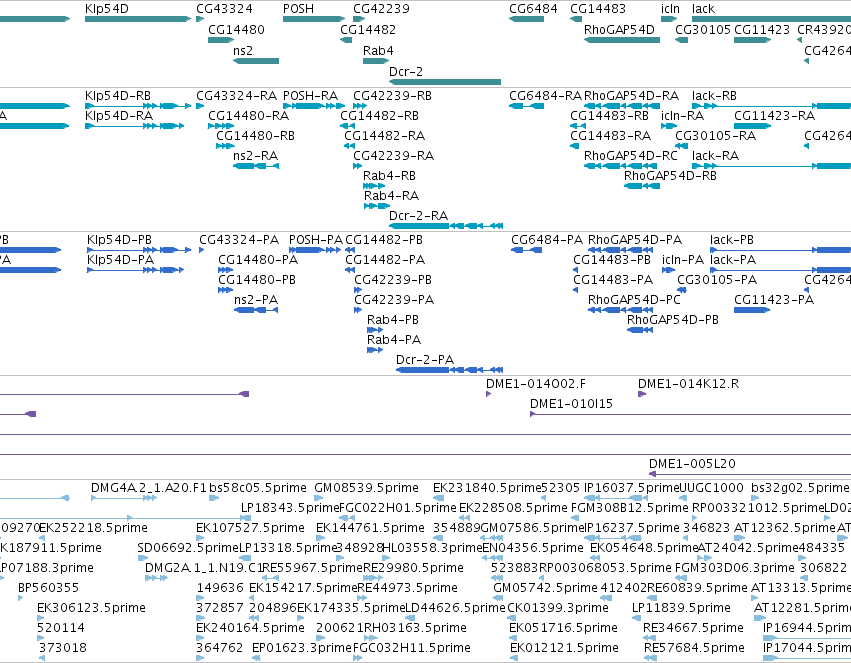Click EST RE34667.5prime
Viewport: 851px width, 663px height.
693,628
